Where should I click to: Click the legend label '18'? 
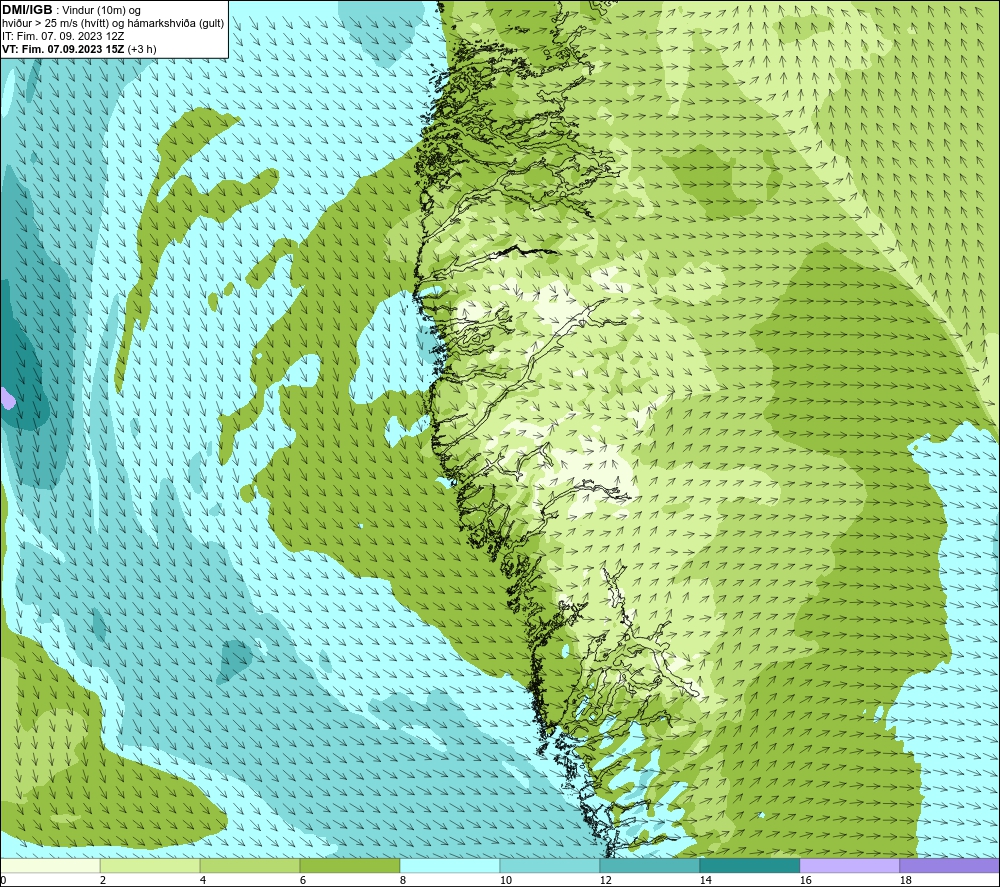click(905, 880)
